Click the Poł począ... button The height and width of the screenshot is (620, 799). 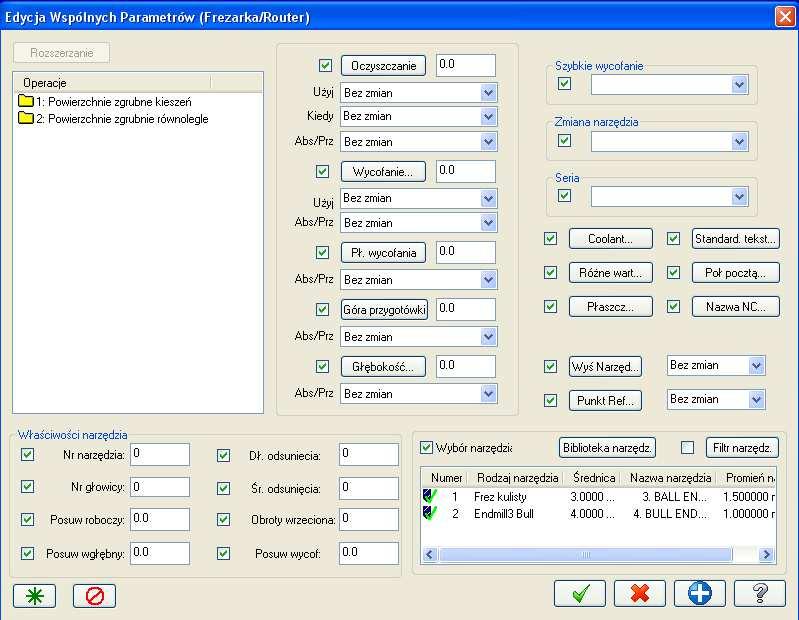(735, 273)
